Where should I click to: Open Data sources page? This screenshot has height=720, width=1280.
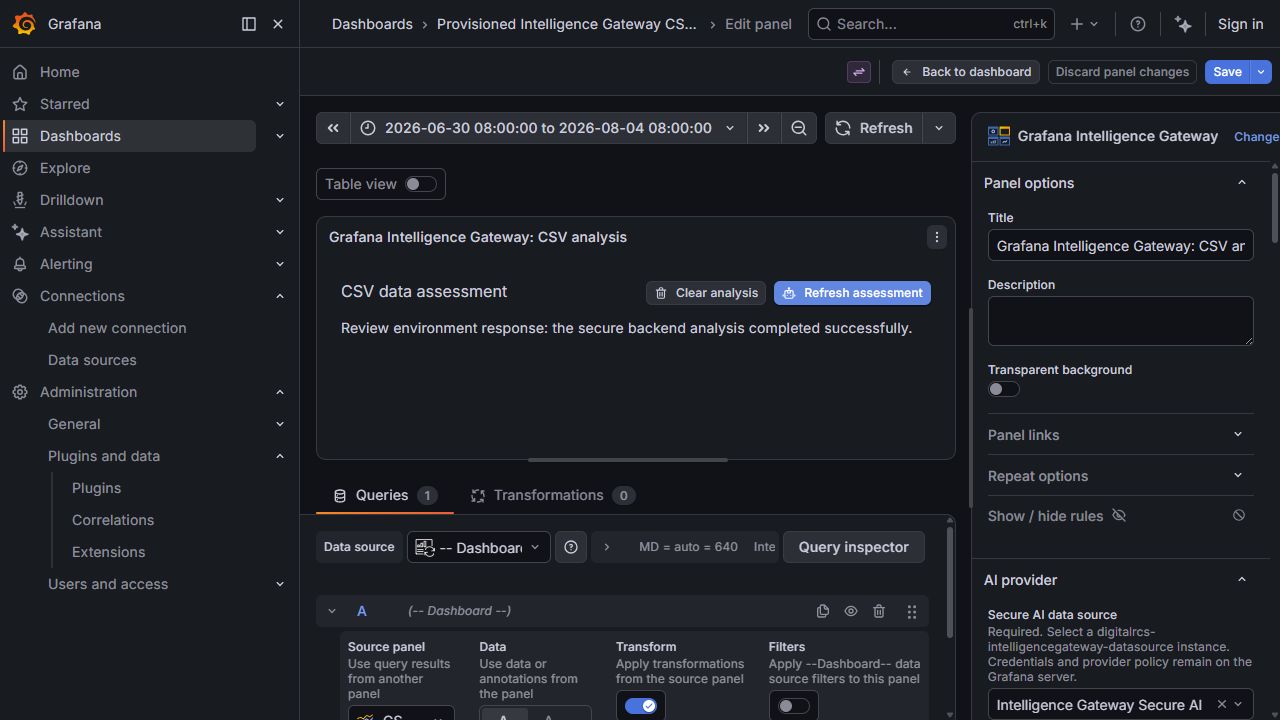pyautogui.click(x=92, y=360)
